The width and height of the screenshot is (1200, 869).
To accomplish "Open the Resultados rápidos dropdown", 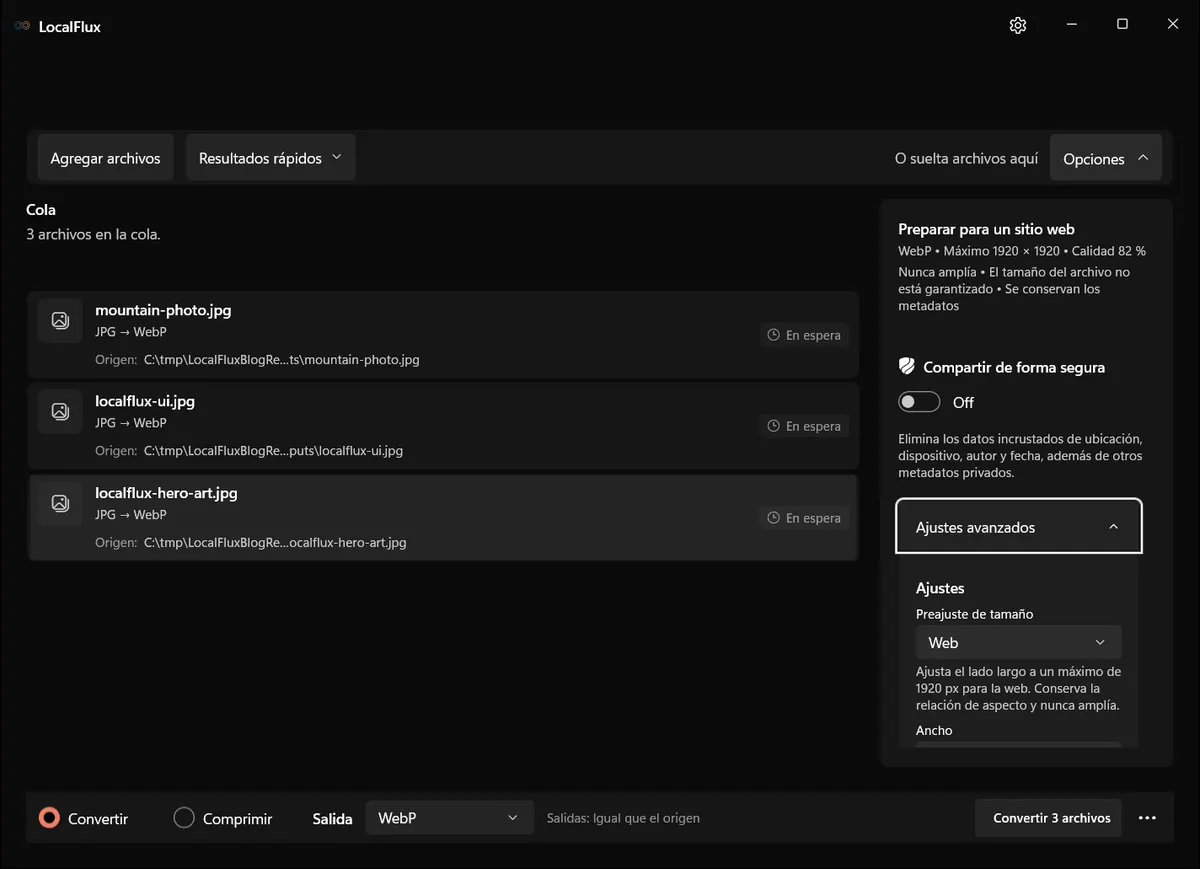I will tap(270, 158).
